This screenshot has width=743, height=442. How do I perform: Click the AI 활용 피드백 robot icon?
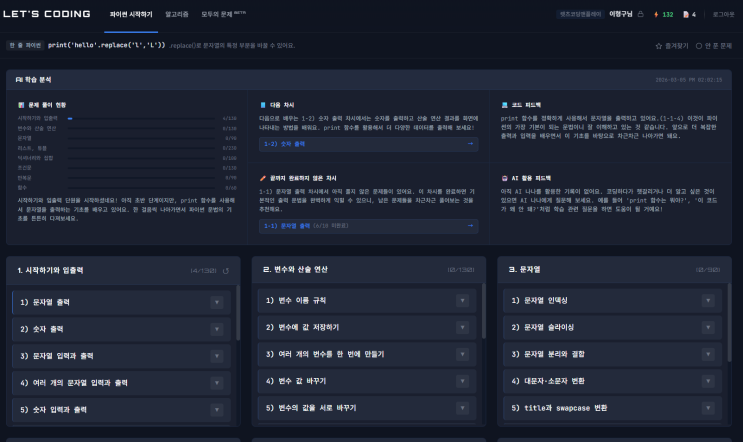(504, 178)
